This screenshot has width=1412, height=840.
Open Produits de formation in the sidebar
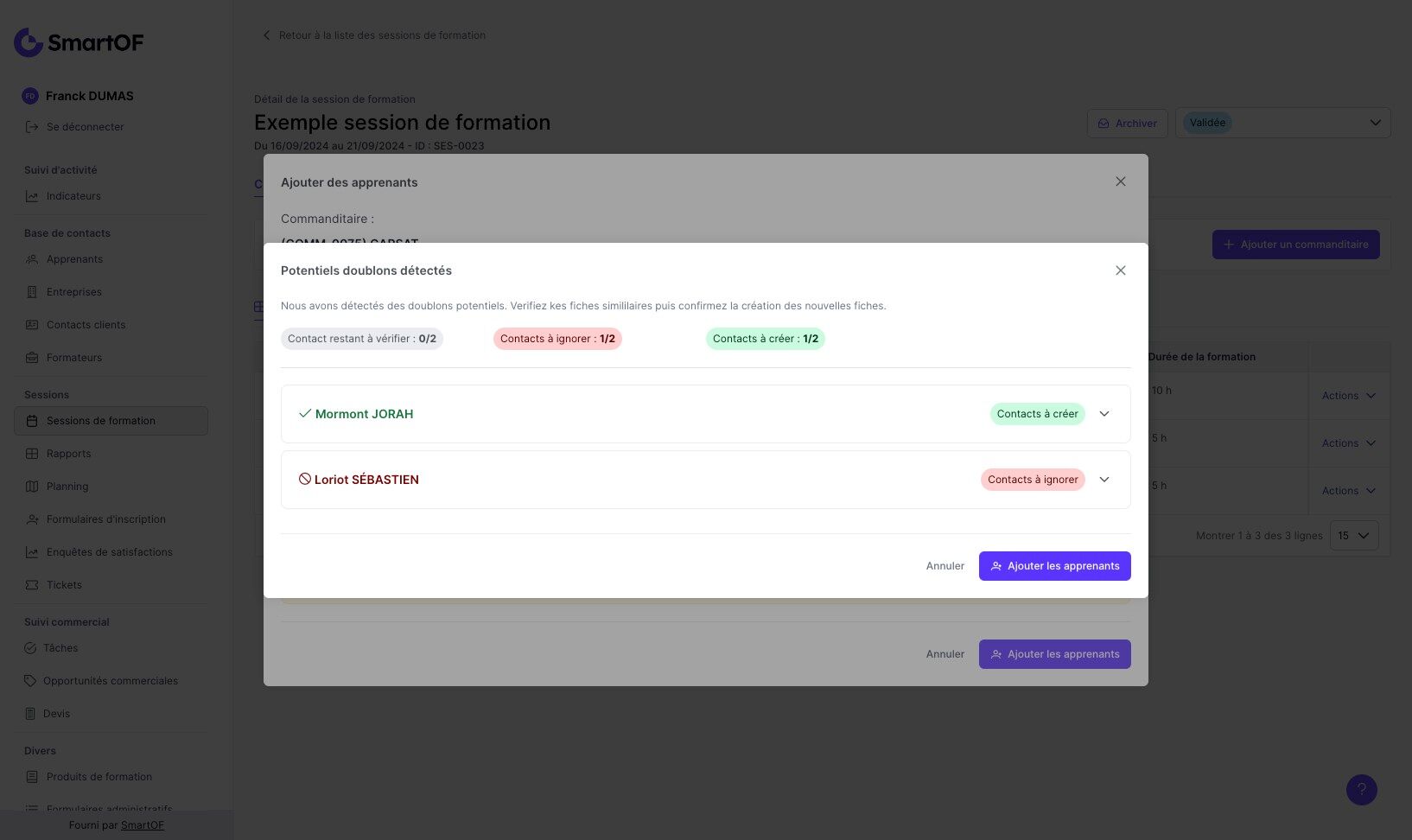pyautogui.click(x=99, y=777)
